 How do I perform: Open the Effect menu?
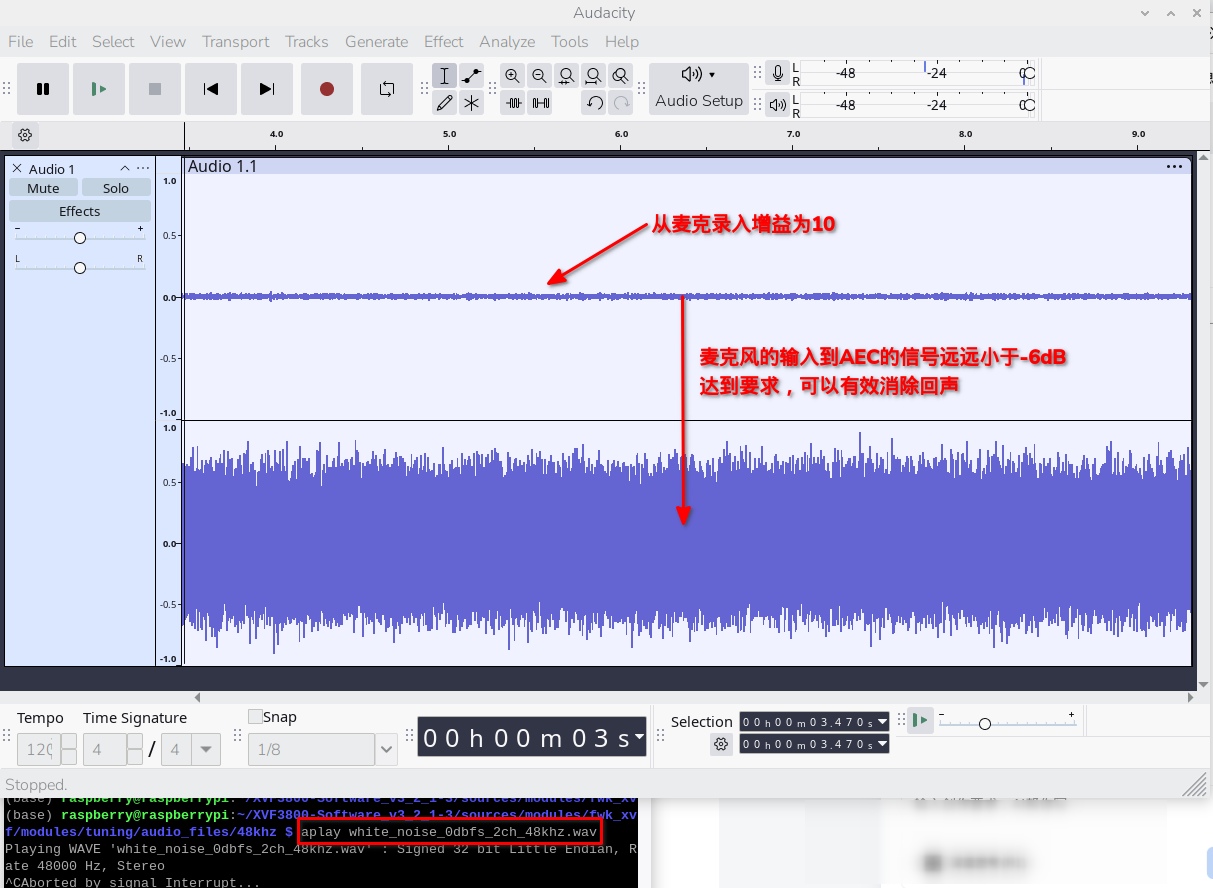click(443, 41)
